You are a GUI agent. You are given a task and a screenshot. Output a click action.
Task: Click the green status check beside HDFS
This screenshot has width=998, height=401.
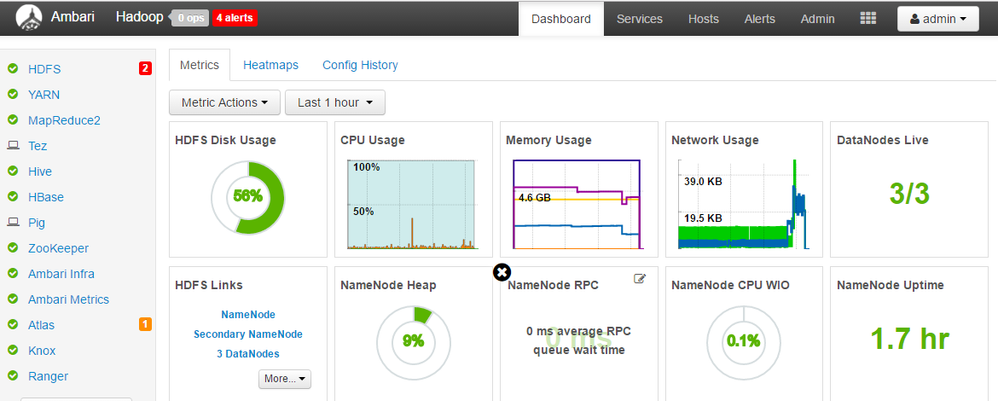click(x=13, y=69)
